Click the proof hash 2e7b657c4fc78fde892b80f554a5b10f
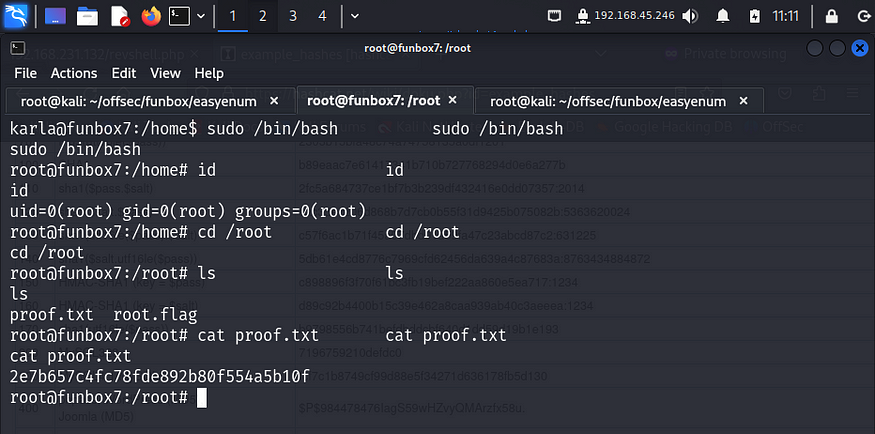Viewport: 875px width, 434px height. [159, 377]
